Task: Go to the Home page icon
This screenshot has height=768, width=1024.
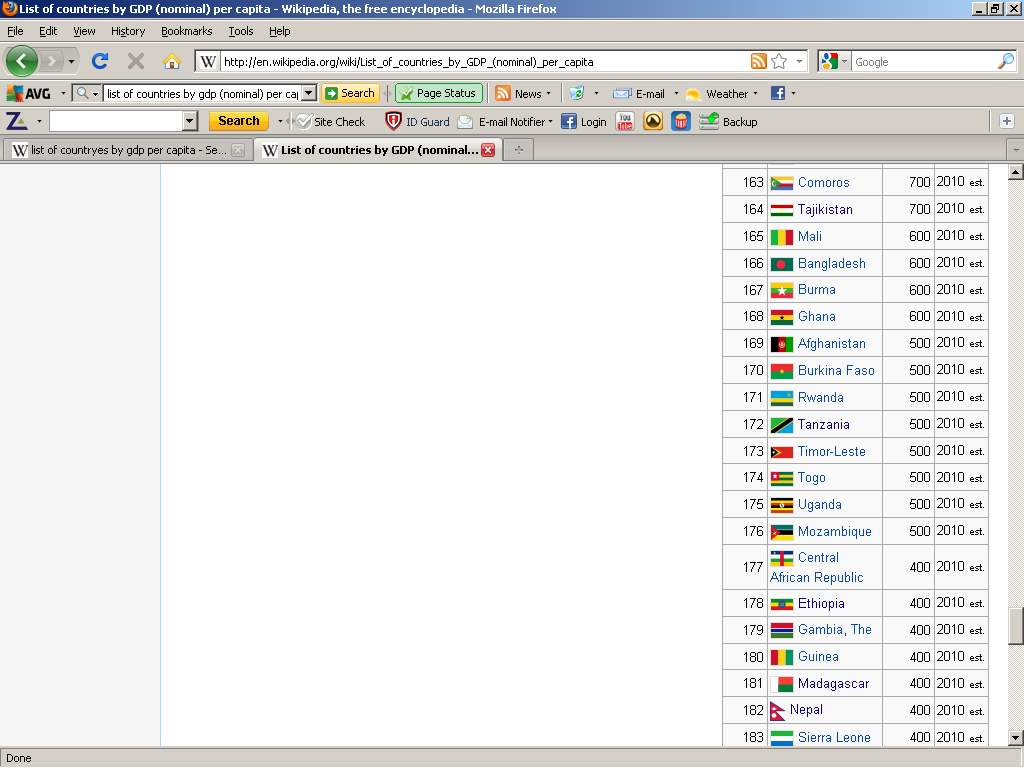Action: (x=171, y=61)
